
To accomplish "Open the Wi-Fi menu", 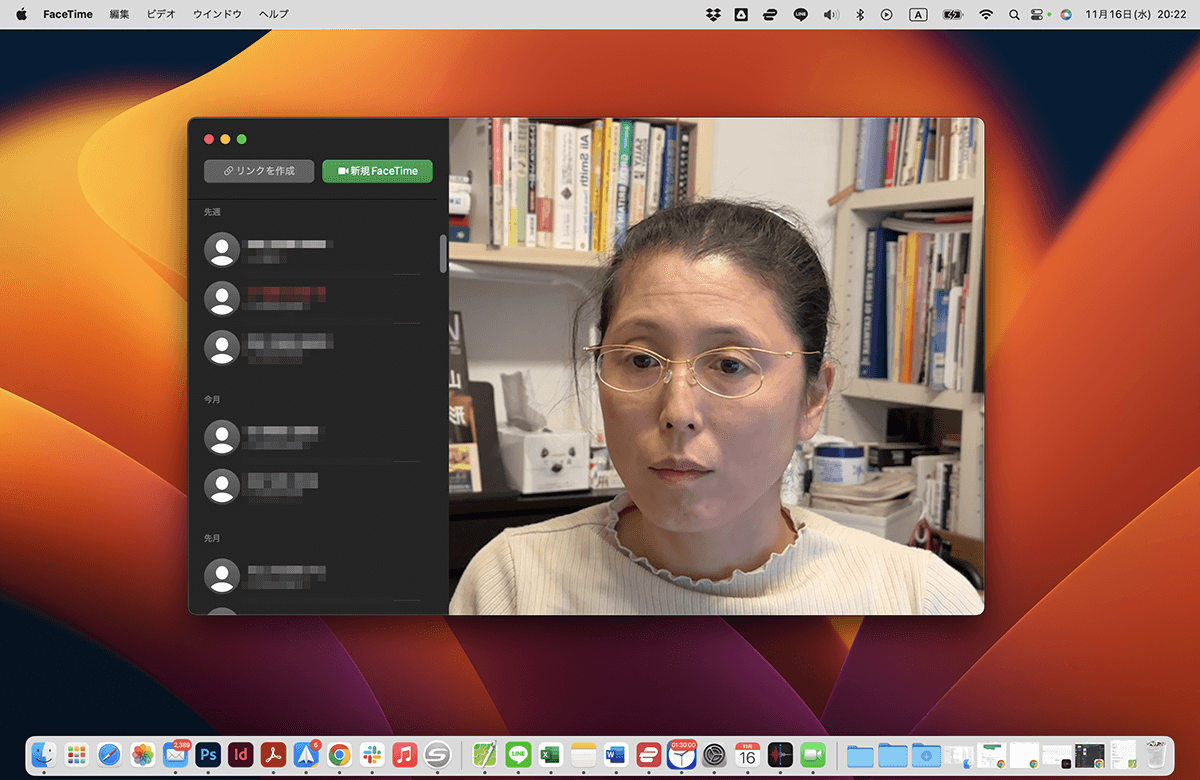I will click(x=986, y=14).
